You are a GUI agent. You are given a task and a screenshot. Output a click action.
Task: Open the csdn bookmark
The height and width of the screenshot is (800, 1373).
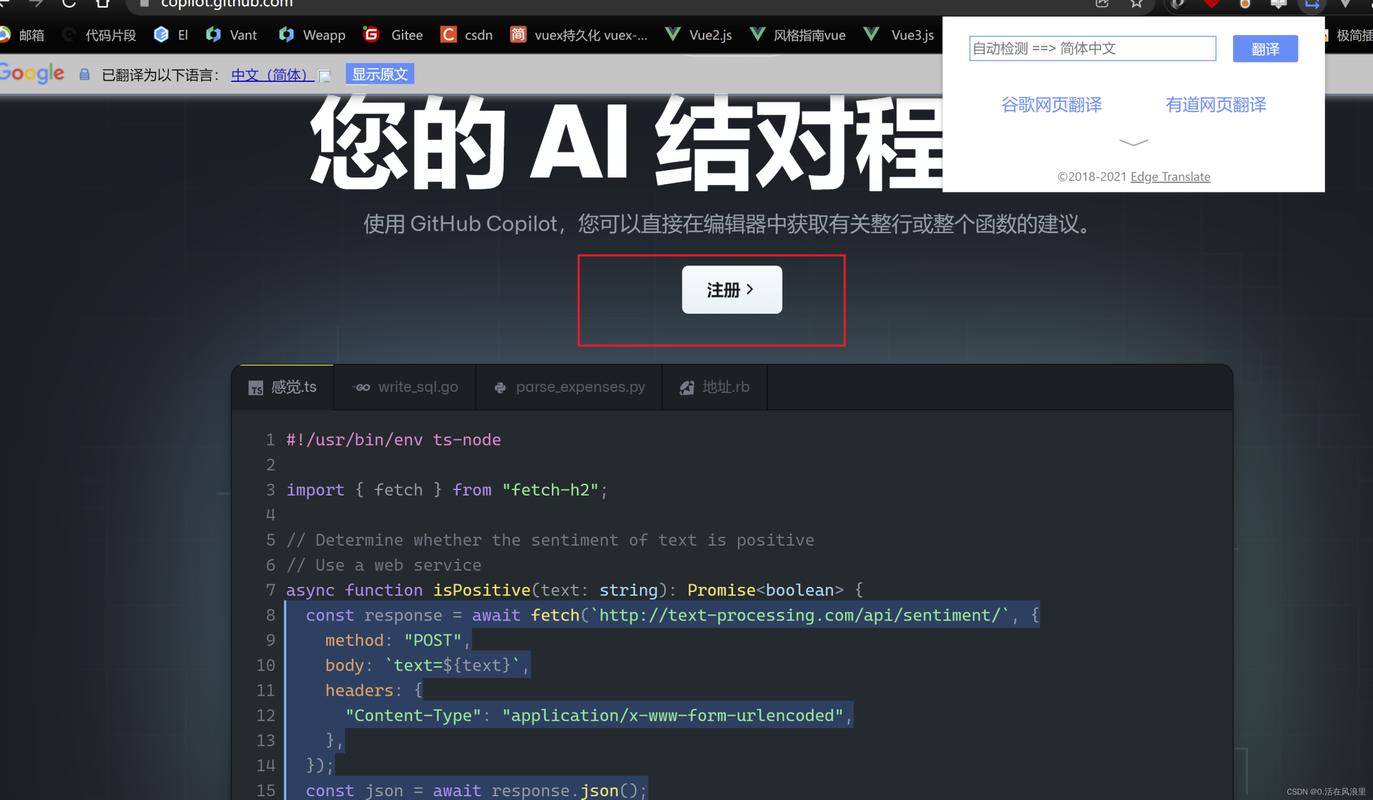point(467,35)
